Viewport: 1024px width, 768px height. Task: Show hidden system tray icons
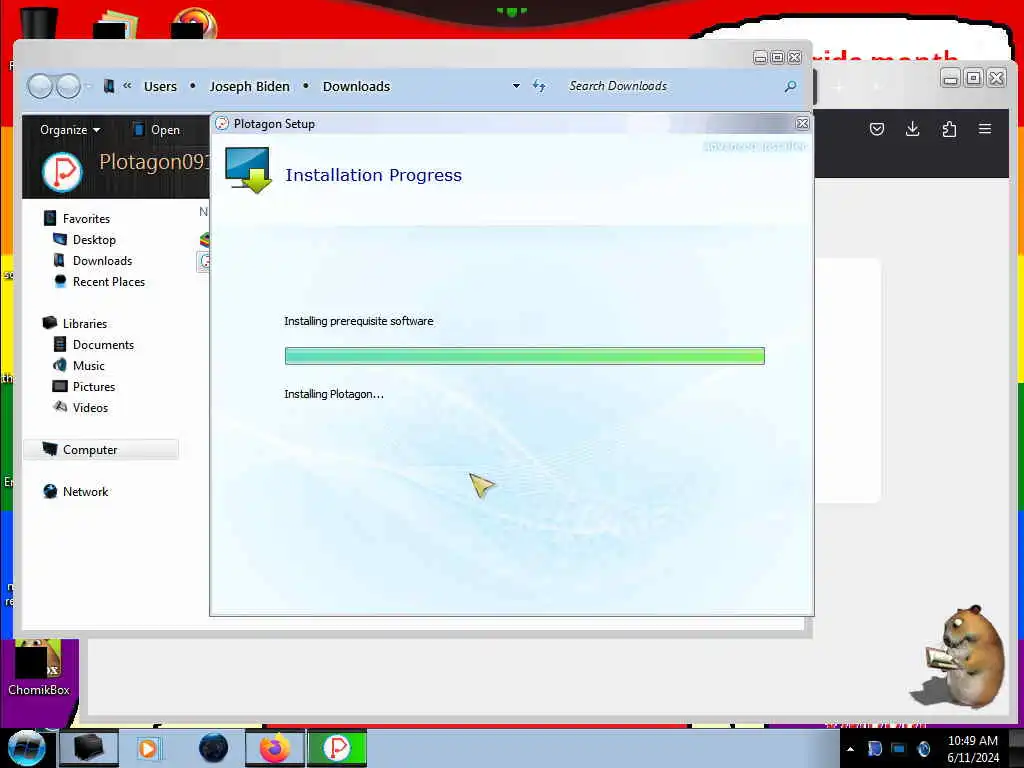point(850,749)
